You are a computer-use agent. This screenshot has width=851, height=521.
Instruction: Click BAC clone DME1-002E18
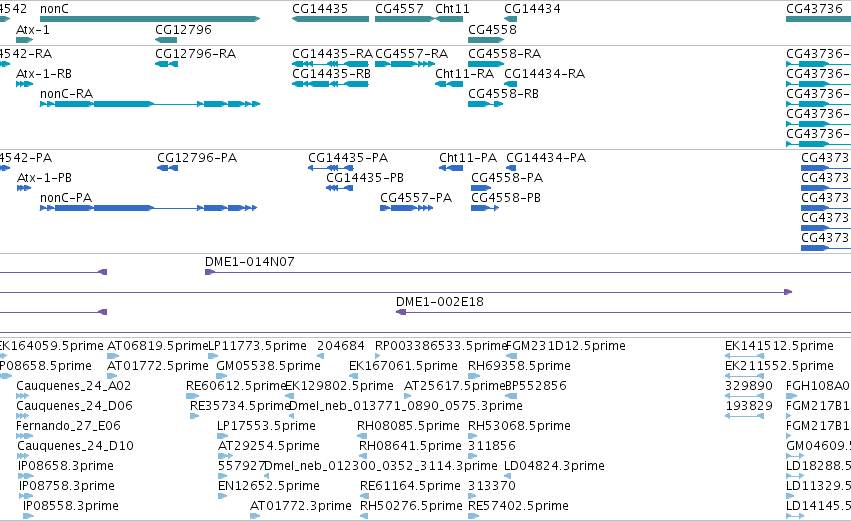coord(440,302)
